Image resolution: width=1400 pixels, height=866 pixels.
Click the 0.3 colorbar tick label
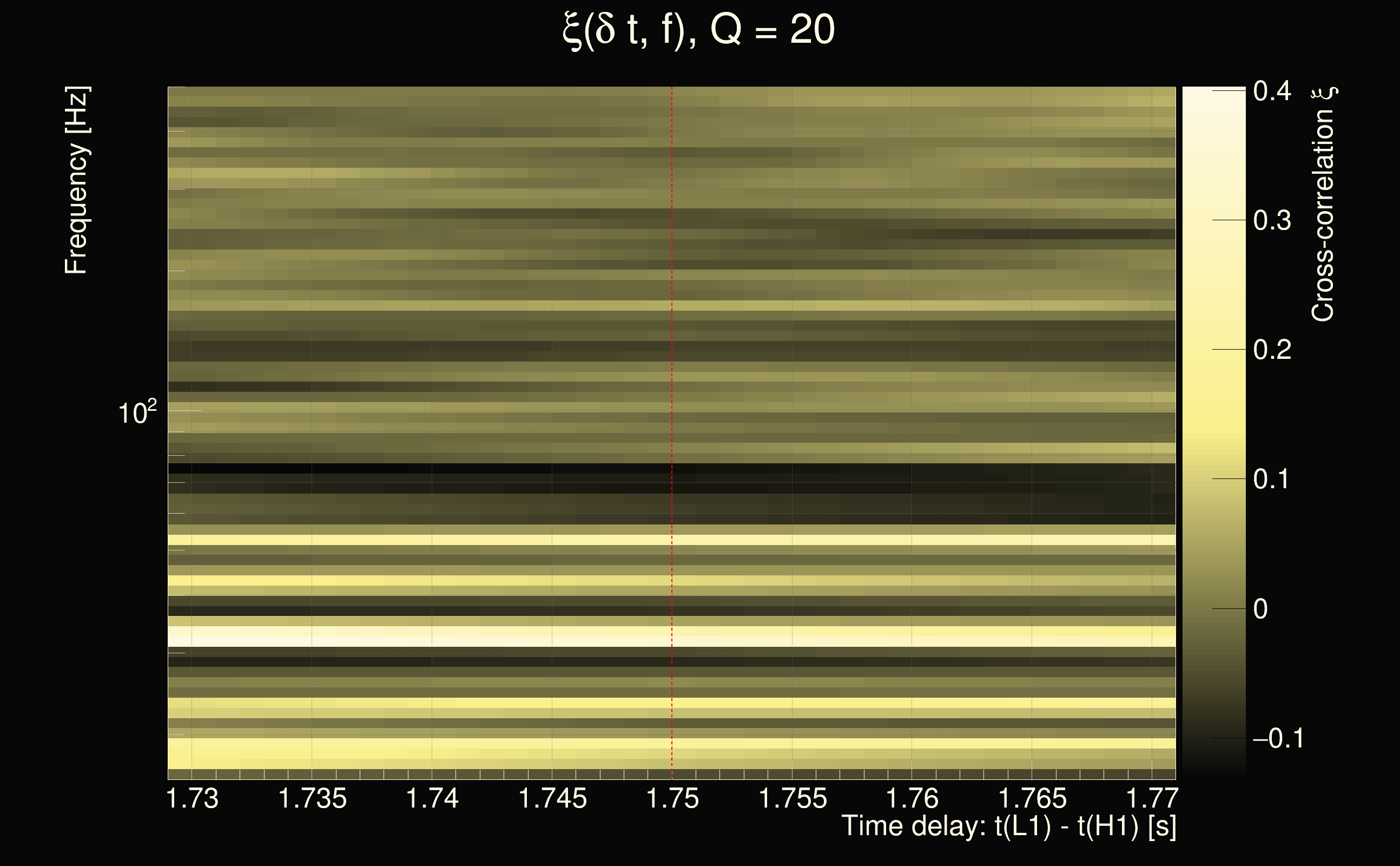(1272, 220)
